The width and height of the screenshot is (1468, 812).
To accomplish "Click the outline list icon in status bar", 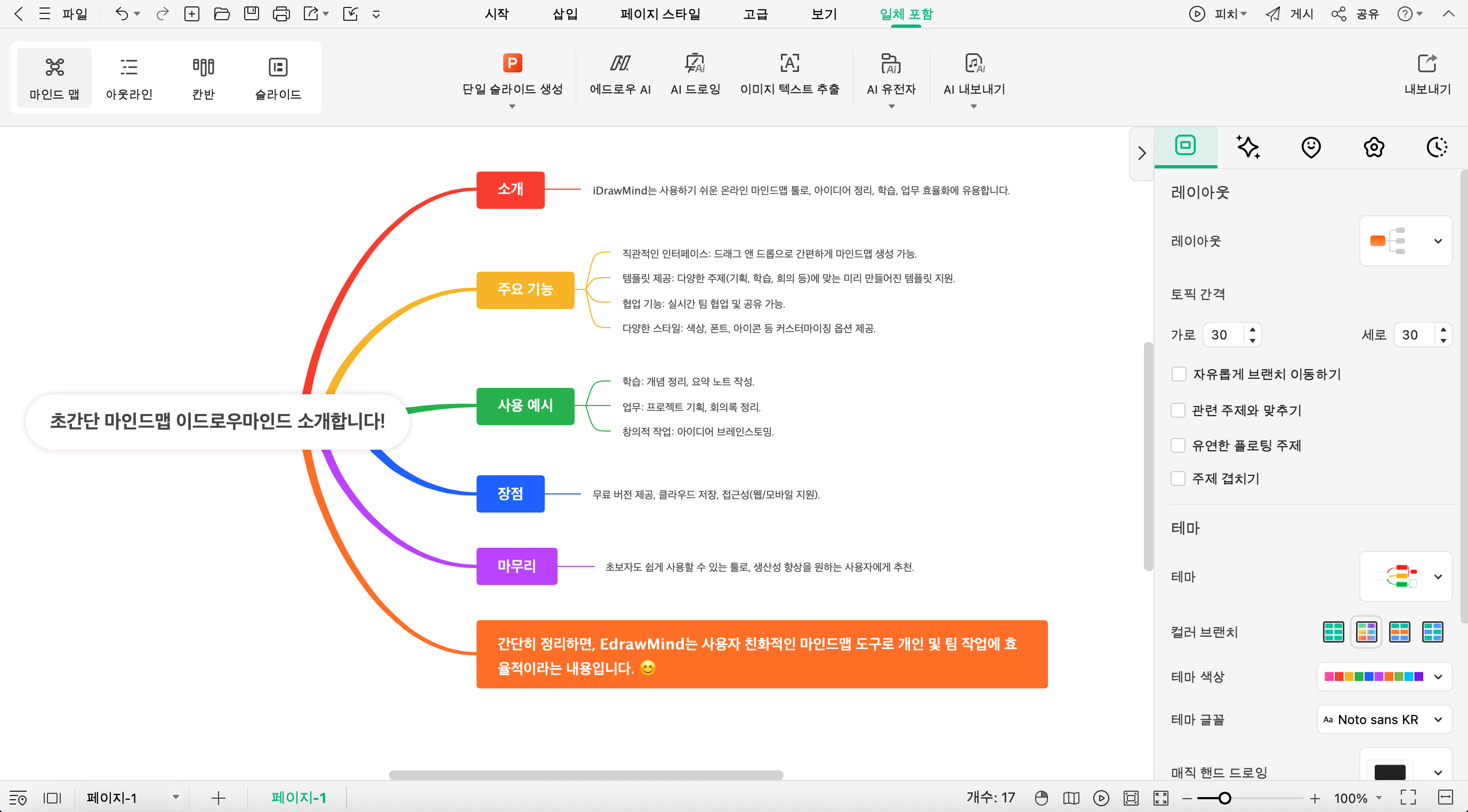I will 18,797.
